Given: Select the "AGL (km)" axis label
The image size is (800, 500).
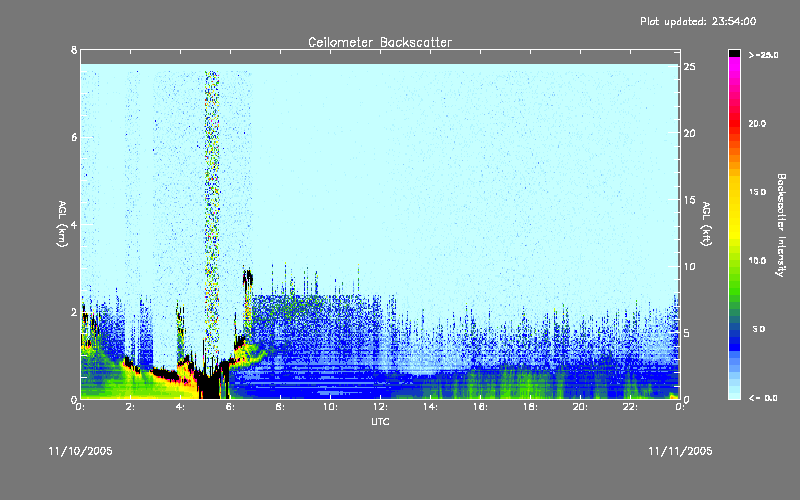Looking at the screenshot, I should point(62,224).
